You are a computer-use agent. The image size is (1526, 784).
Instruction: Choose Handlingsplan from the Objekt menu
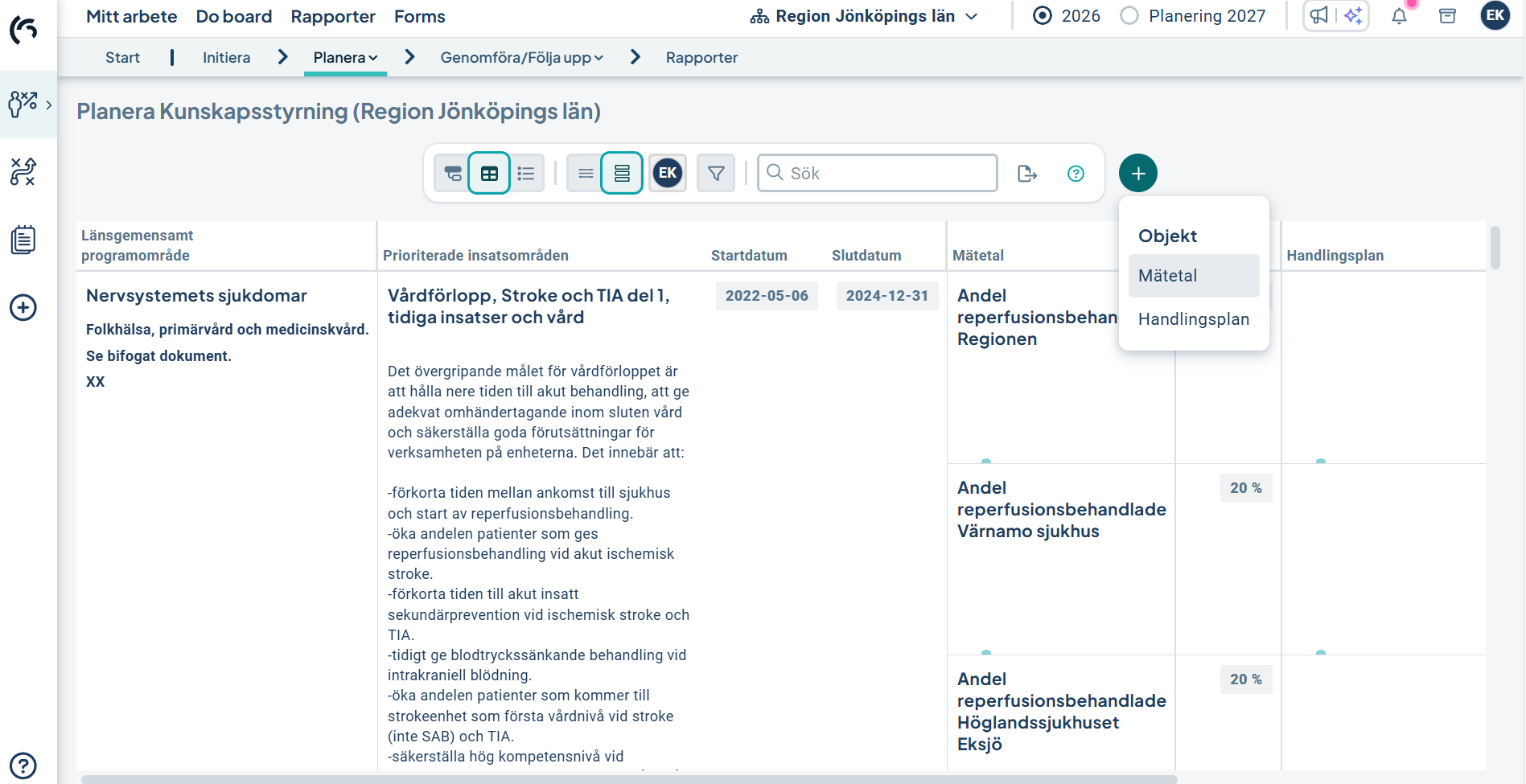tap(1193, 319)
